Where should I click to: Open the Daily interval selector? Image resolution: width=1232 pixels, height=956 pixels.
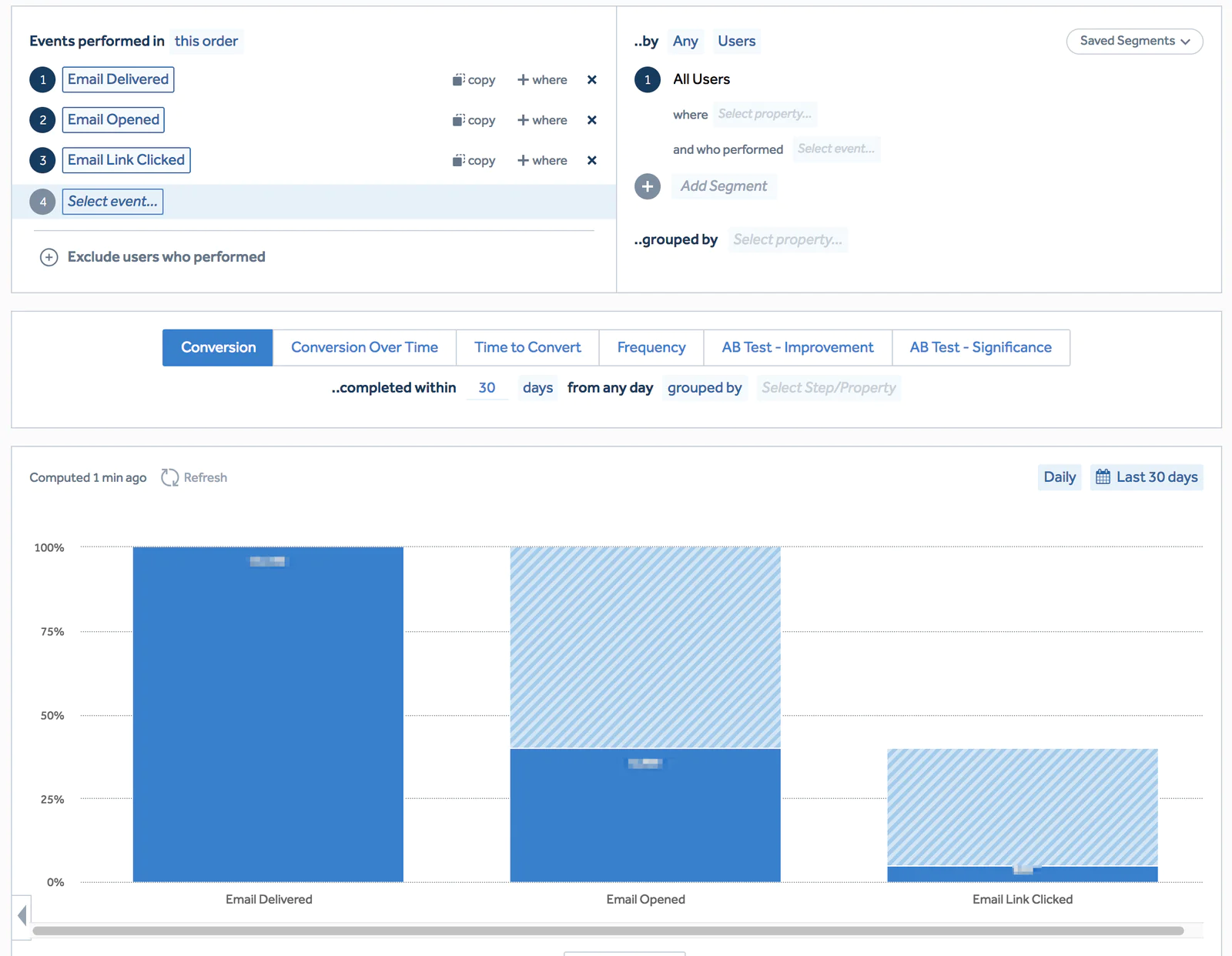click(x=1059, y=477)
